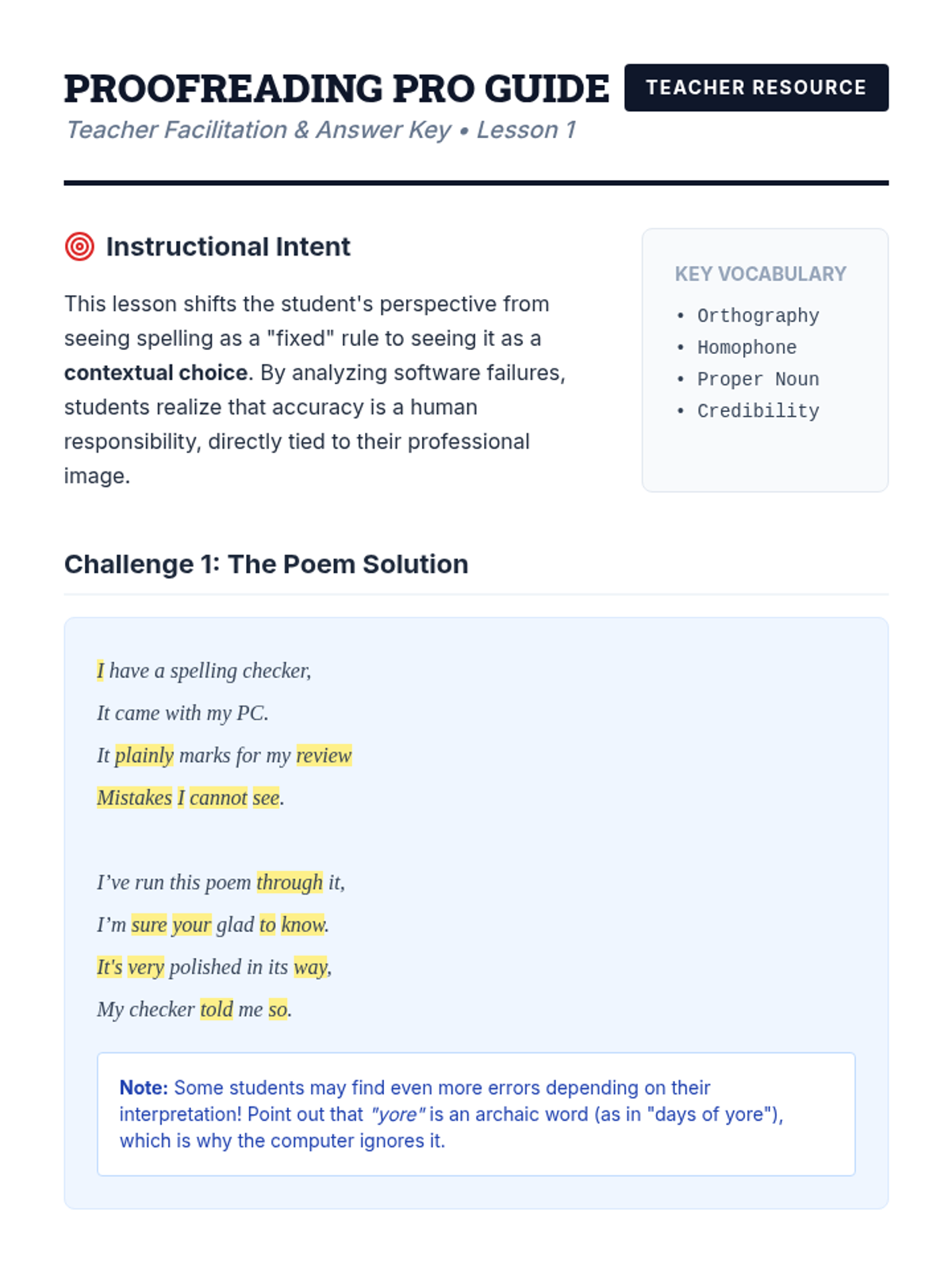Click the highlighted word plainly
Viewport: 952px width, 1270px height.
(144, 756)
